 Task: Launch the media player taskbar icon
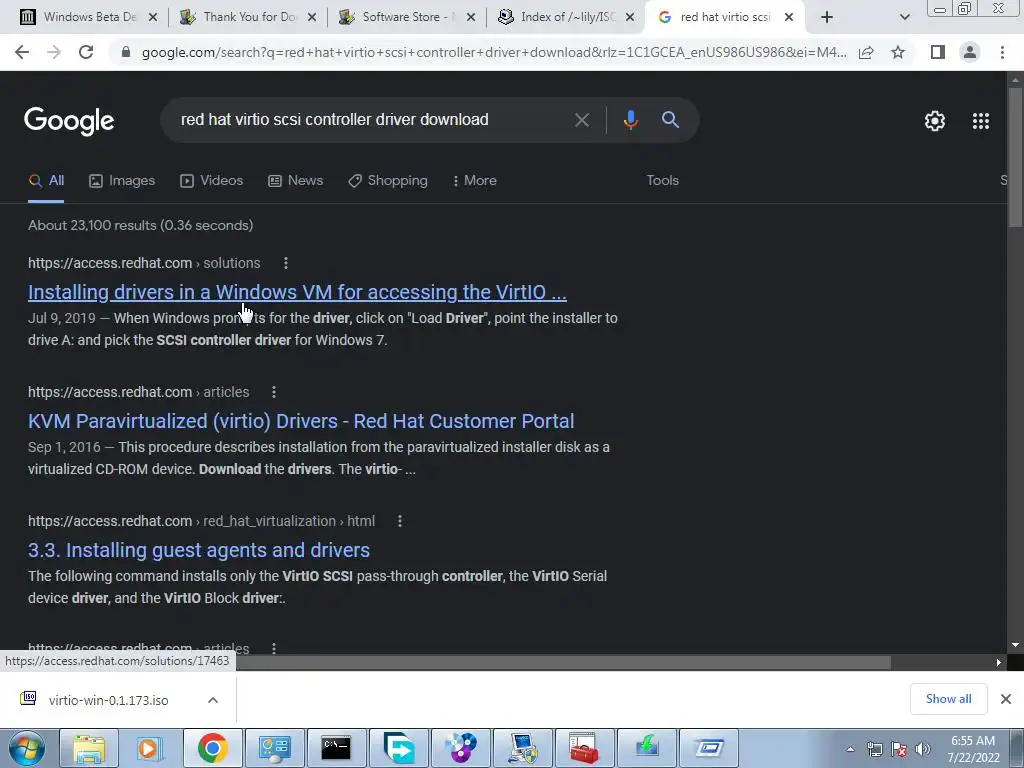click(150, 748)
